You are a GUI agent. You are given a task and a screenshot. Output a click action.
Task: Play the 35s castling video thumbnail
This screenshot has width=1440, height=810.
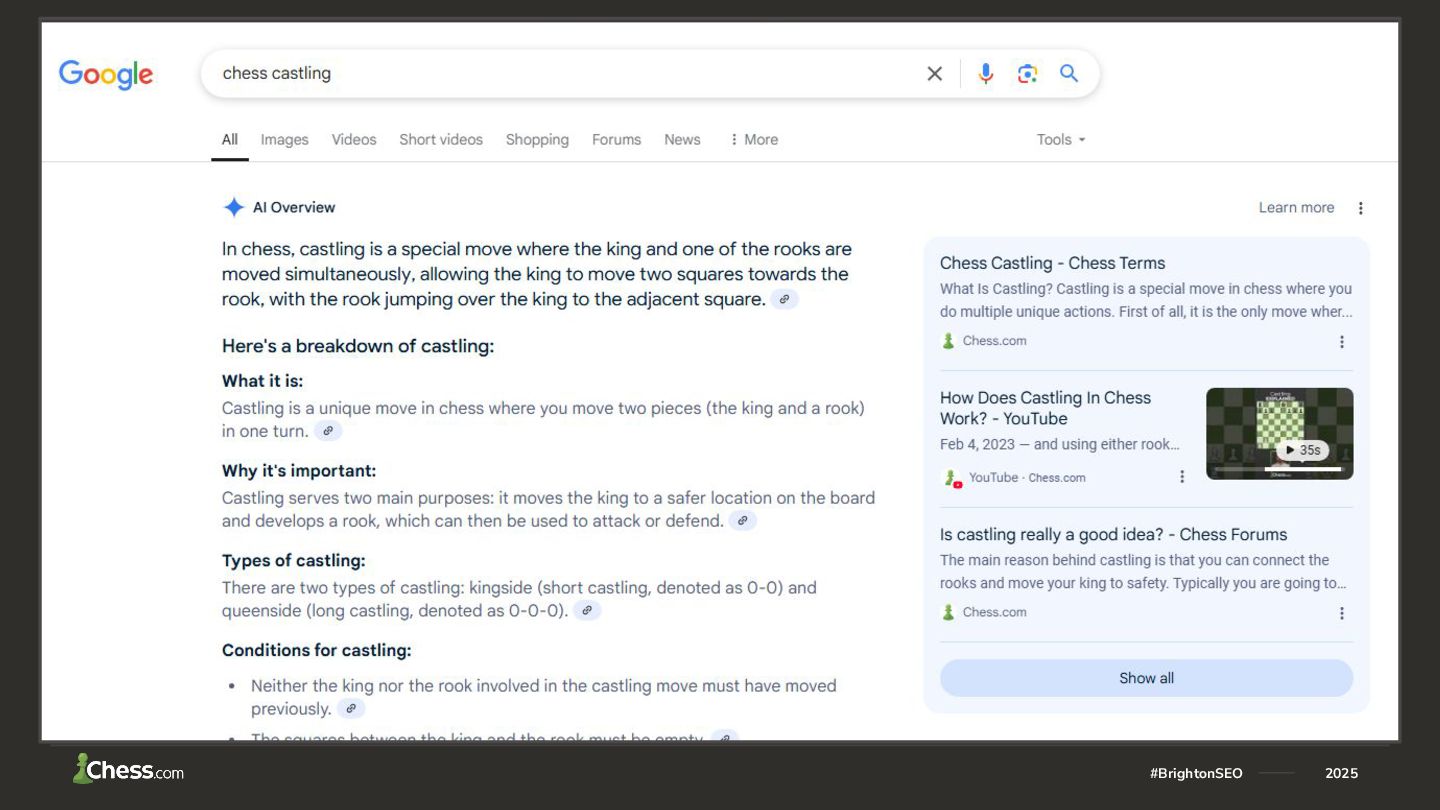pyautogui.click(x=1279, y=434)
